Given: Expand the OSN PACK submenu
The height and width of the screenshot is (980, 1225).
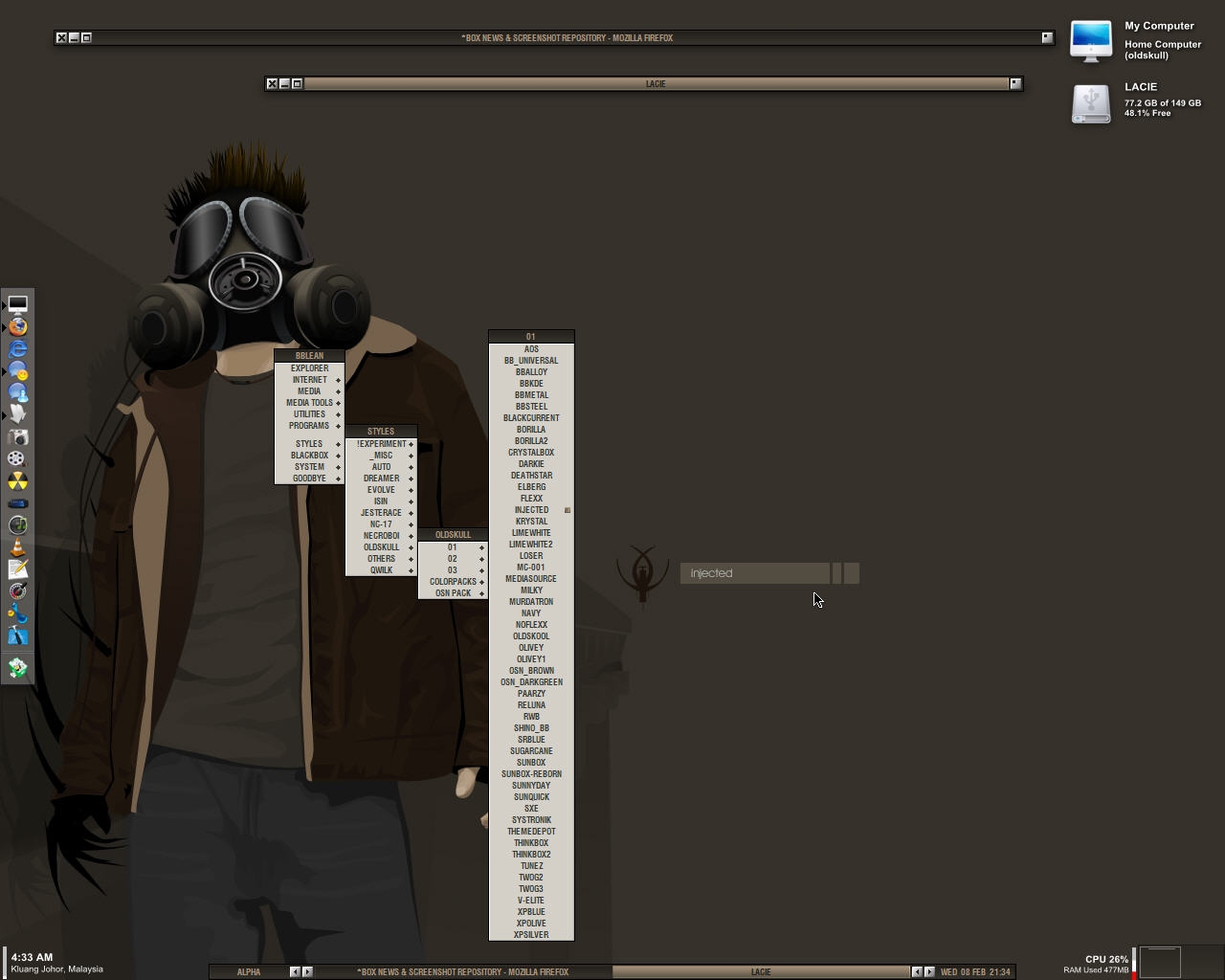Looking at the screenshot, I should [x=453, y=593].
